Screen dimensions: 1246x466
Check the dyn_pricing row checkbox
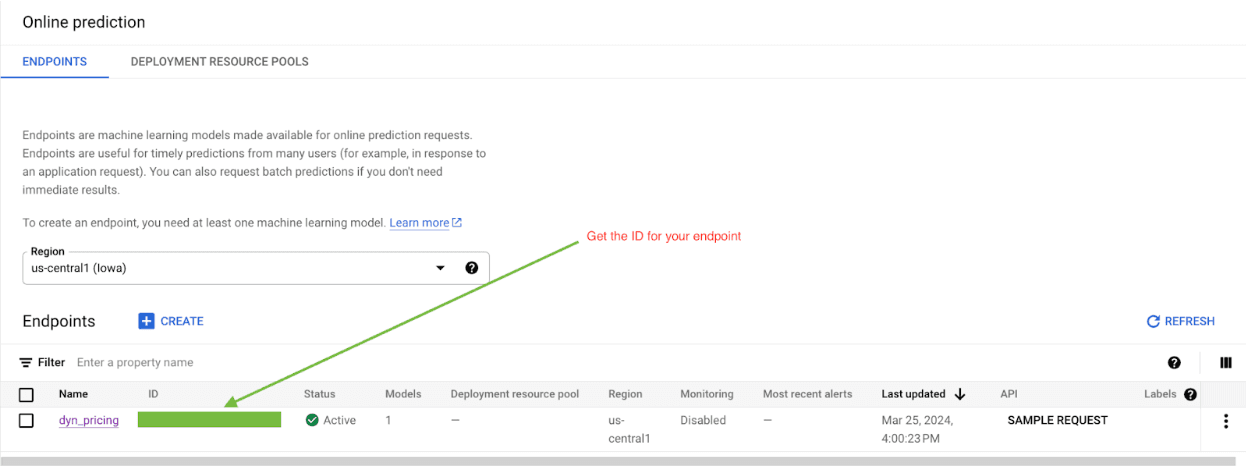(x=27, y=421)
